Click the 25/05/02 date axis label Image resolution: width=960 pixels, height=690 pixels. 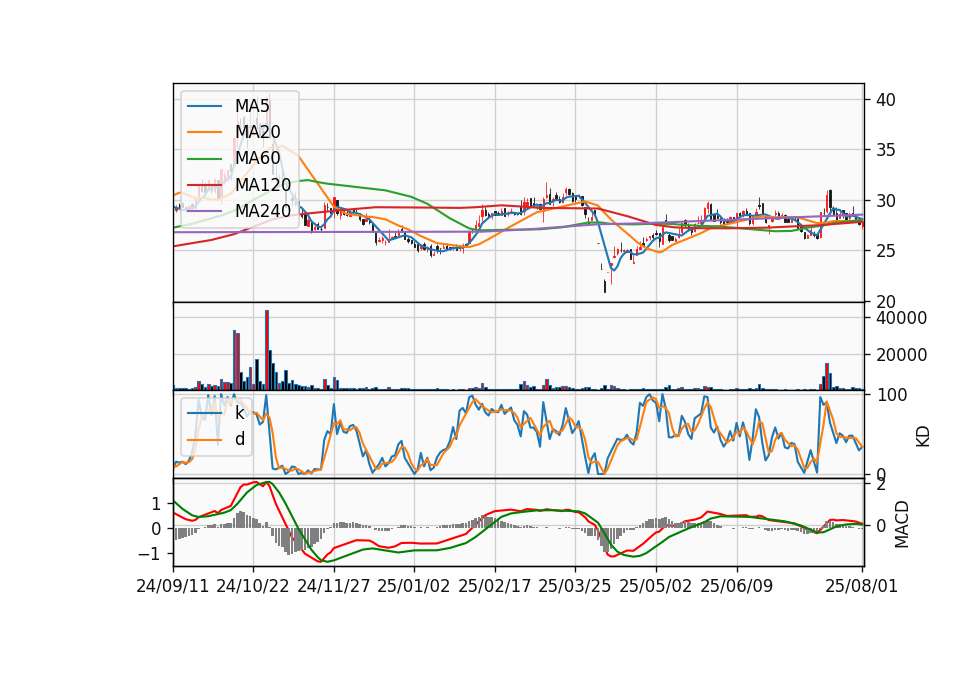pos(656,587)
